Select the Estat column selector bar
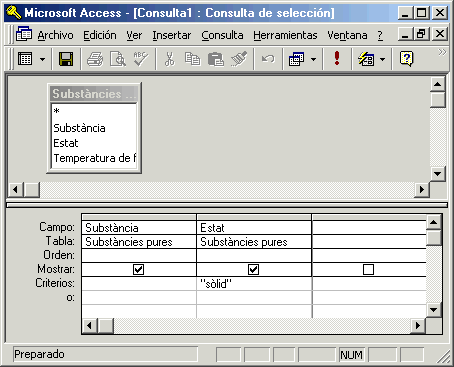This screenshot has width=454, height=367. tap(254, 217)
